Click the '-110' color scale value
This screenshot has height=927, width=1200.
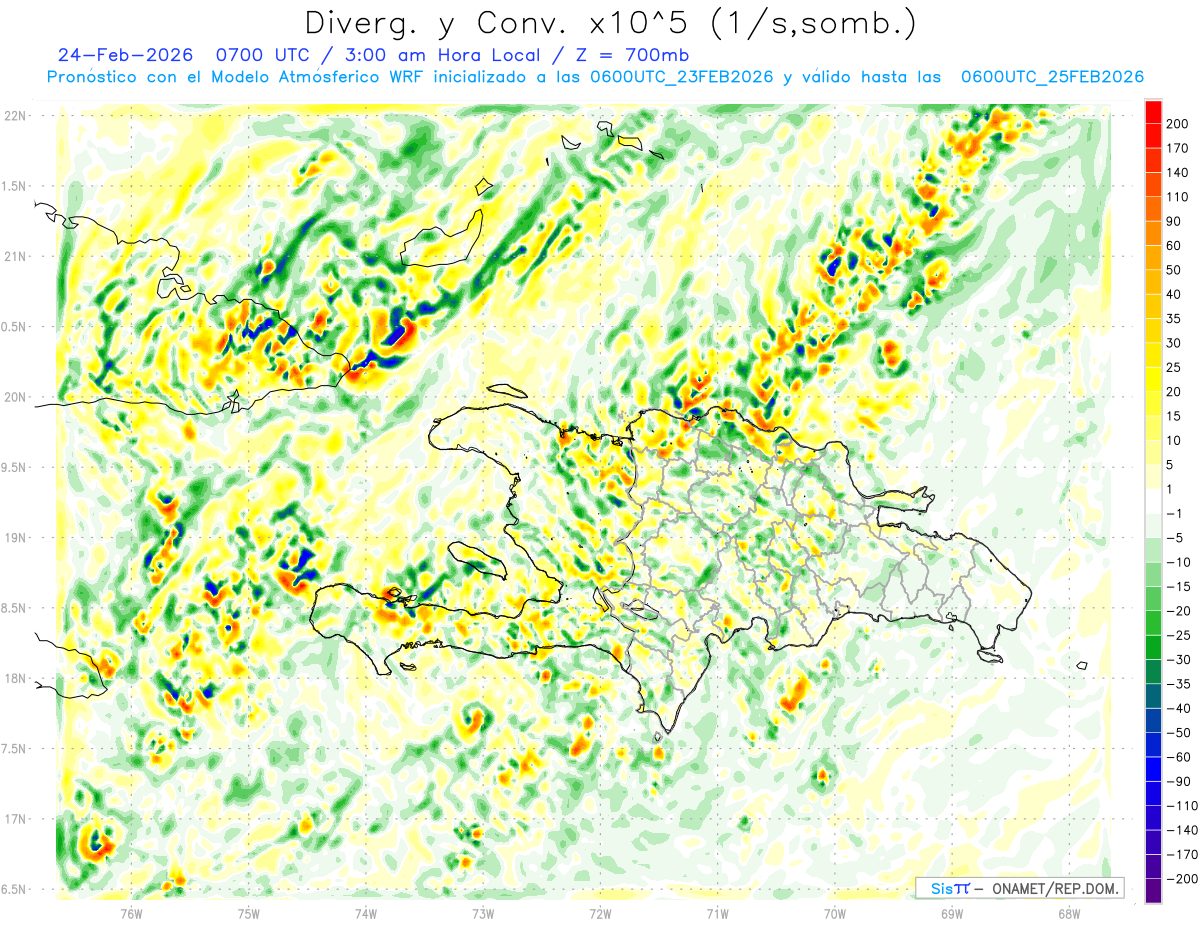[x=1182, y=806]
